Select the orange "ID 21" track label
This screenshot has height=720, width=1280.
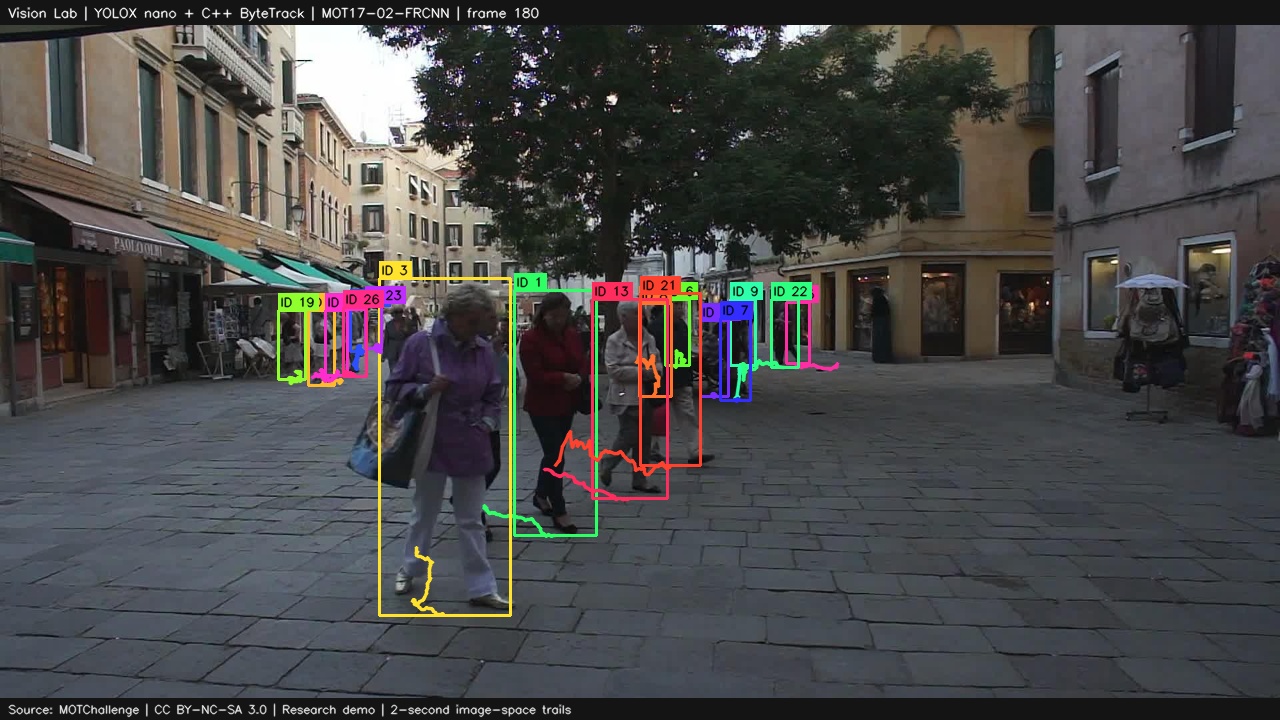(660, 286)
